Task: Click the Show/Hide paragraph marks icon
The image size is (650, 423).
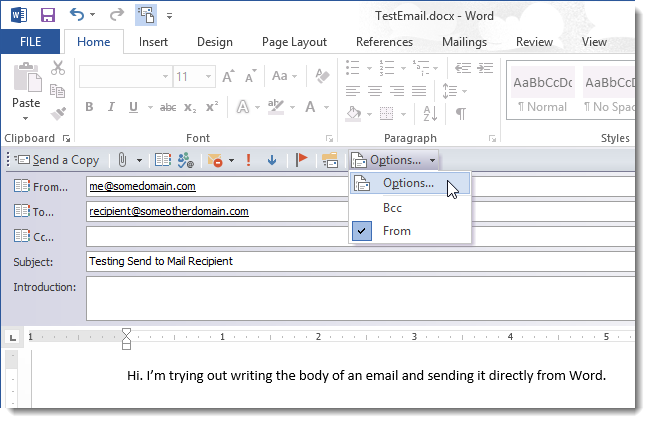Action: 461,113
